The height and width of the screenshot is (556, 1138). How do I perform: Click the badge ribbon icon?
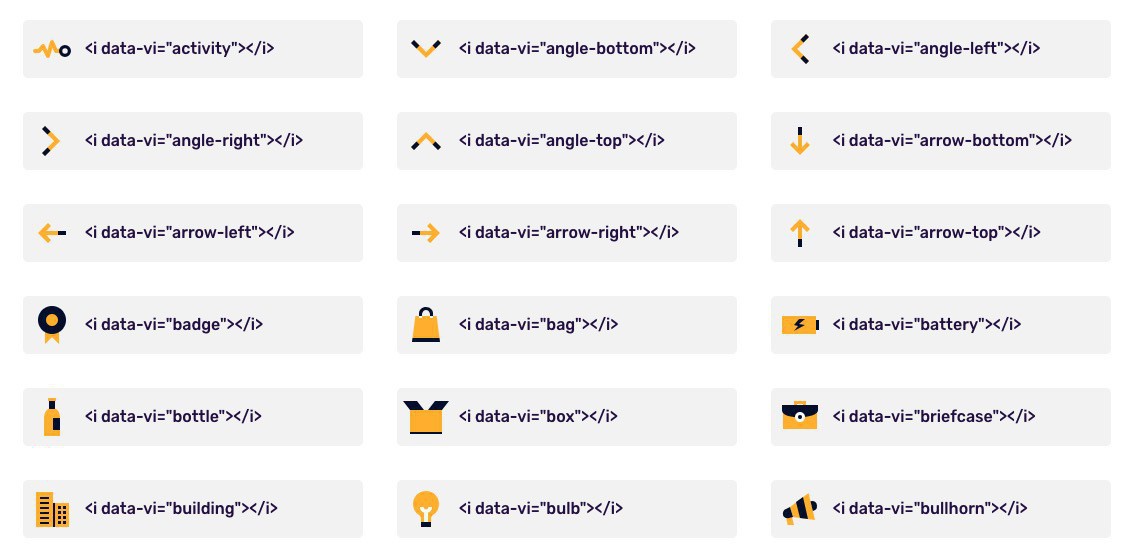click(51, 324)
